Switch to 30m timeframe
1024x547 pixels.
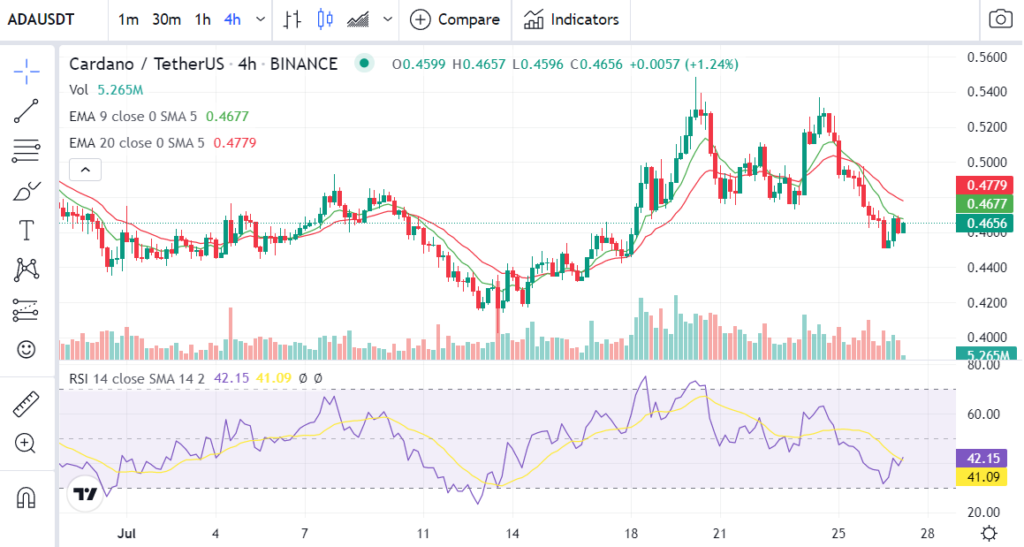167,20
